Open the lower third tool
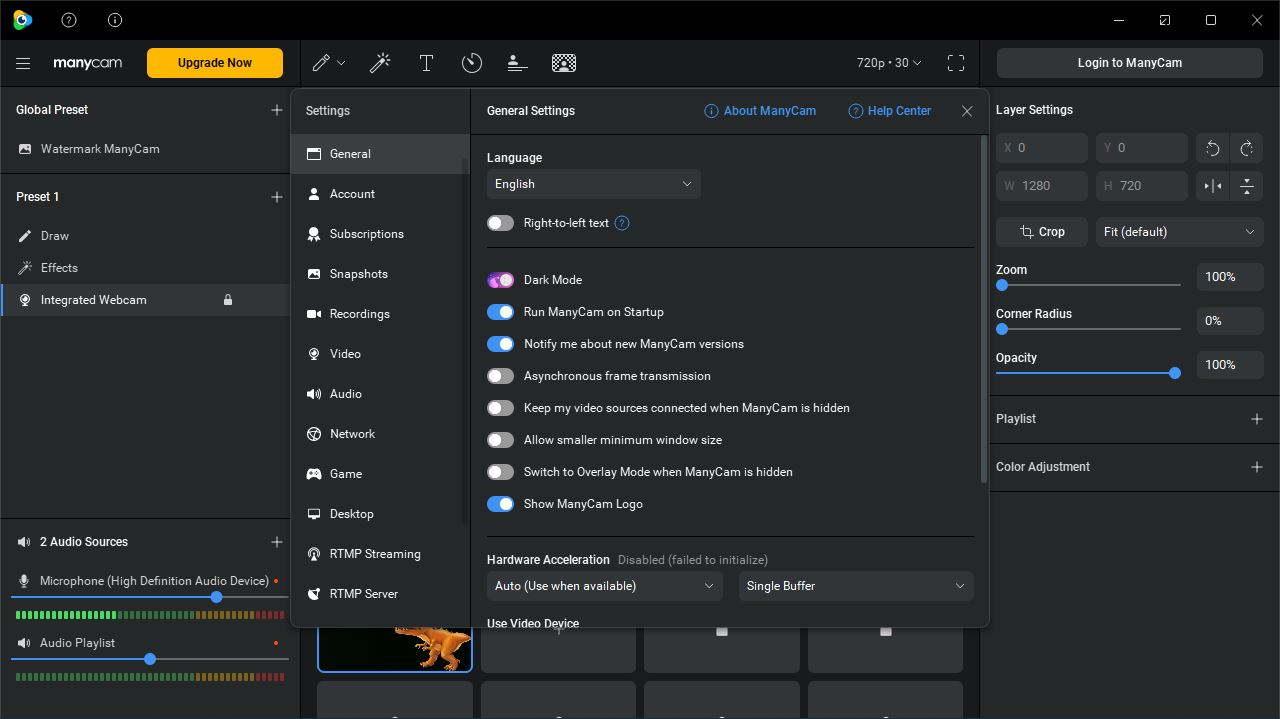Viewport: 1280px width, 719px height. tap(517, 63)
